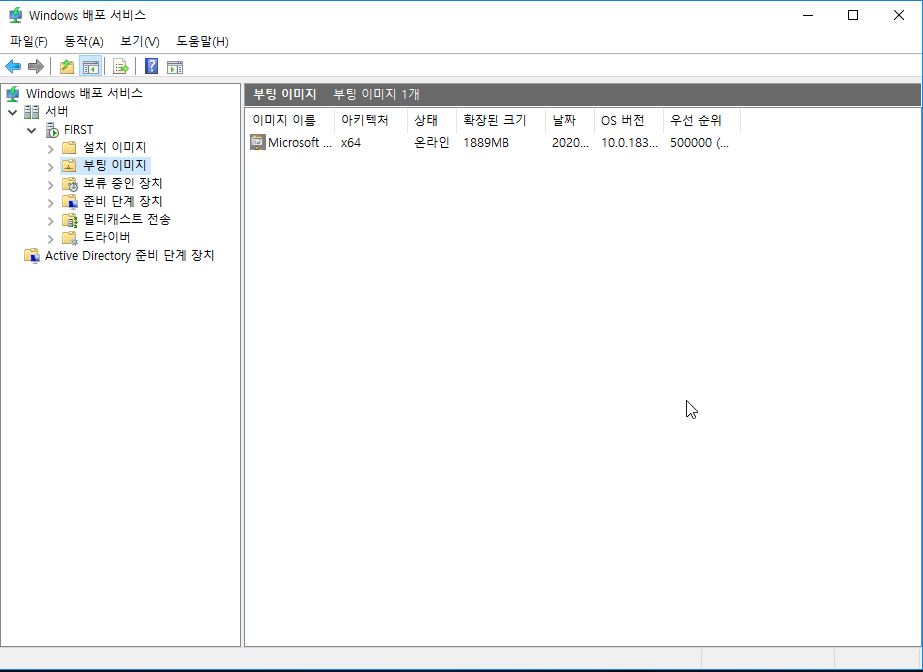Sort by the 이미지 이름 column header
This screenshot has width=923, height=672.
(x=290, y=120)
